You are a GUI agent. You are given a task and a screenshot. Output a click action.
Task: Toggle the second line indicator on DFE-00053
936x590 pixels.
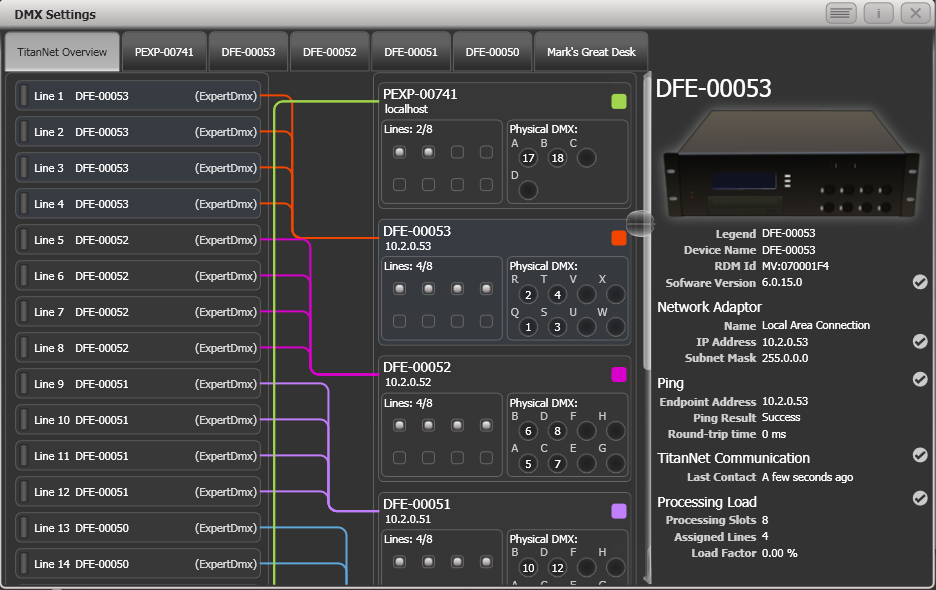(427, 289)
